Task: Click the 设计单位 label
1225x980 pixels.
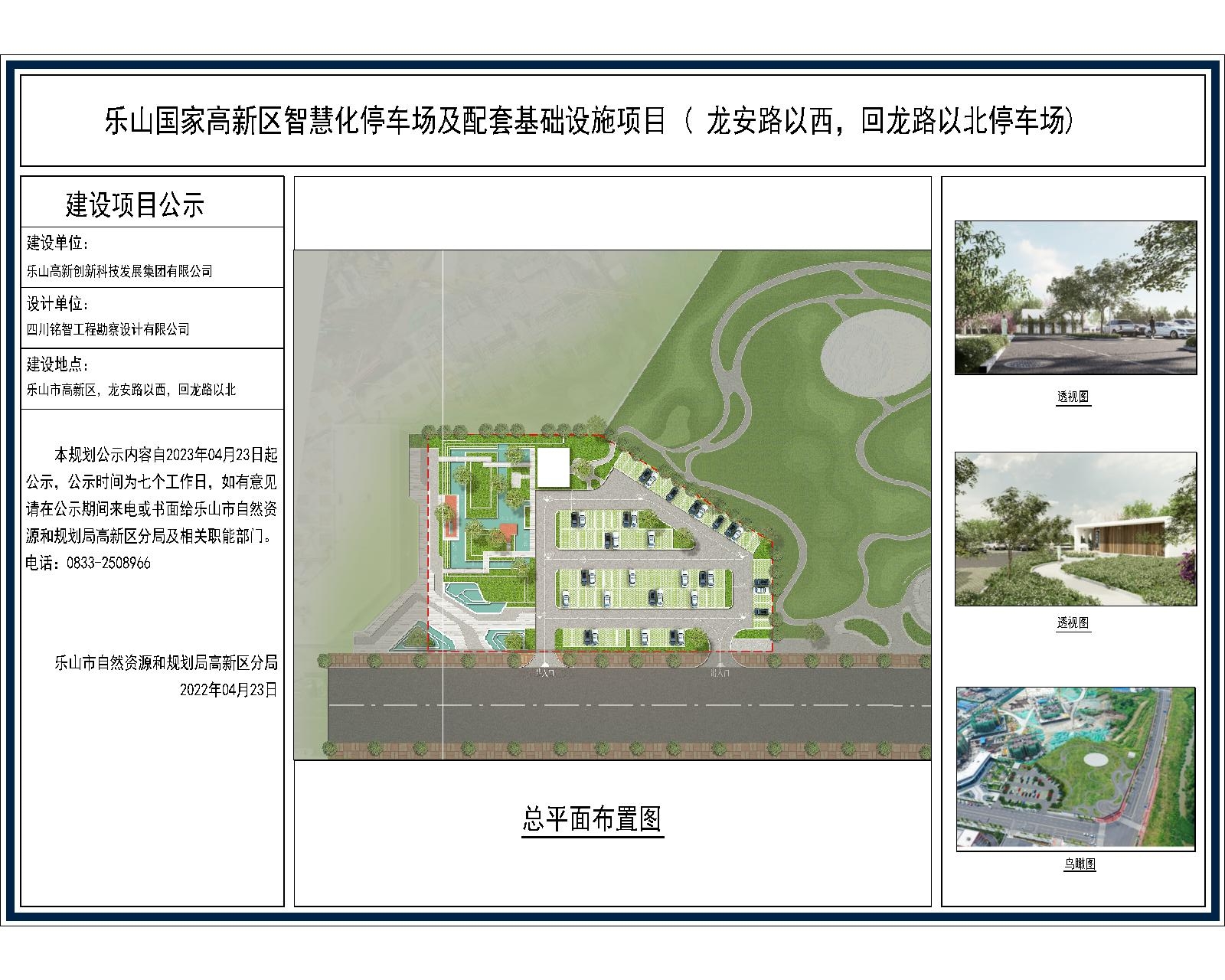Action: click(x=58, y=304)
